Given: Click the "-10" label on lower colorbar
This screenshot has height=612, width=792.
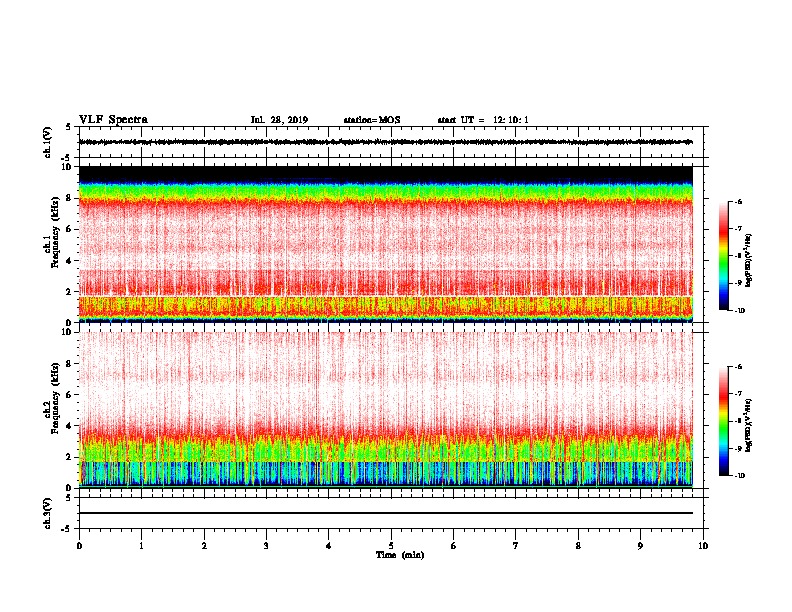Looking at the screenshot, I should pos(740,476).
